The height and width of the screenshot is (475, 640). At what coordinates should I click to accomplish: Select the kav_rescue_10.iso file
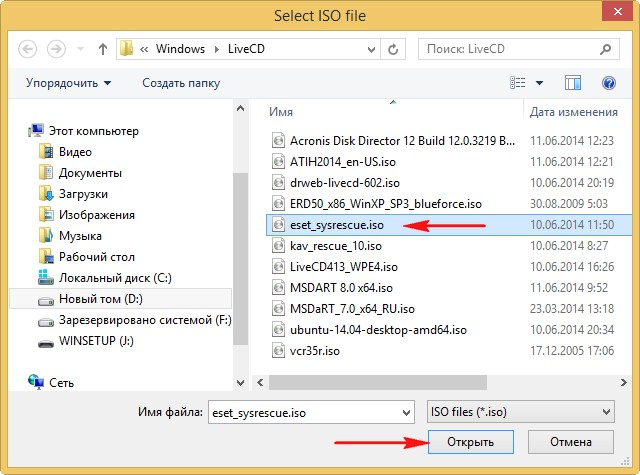tap(336, 246)
